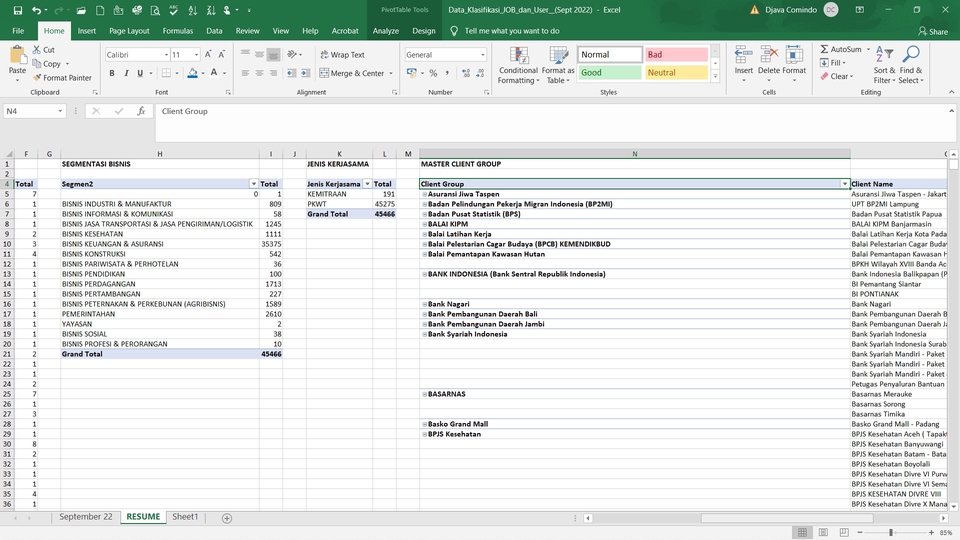Open the Client Group filter dropdown

(x=845, y=184)
